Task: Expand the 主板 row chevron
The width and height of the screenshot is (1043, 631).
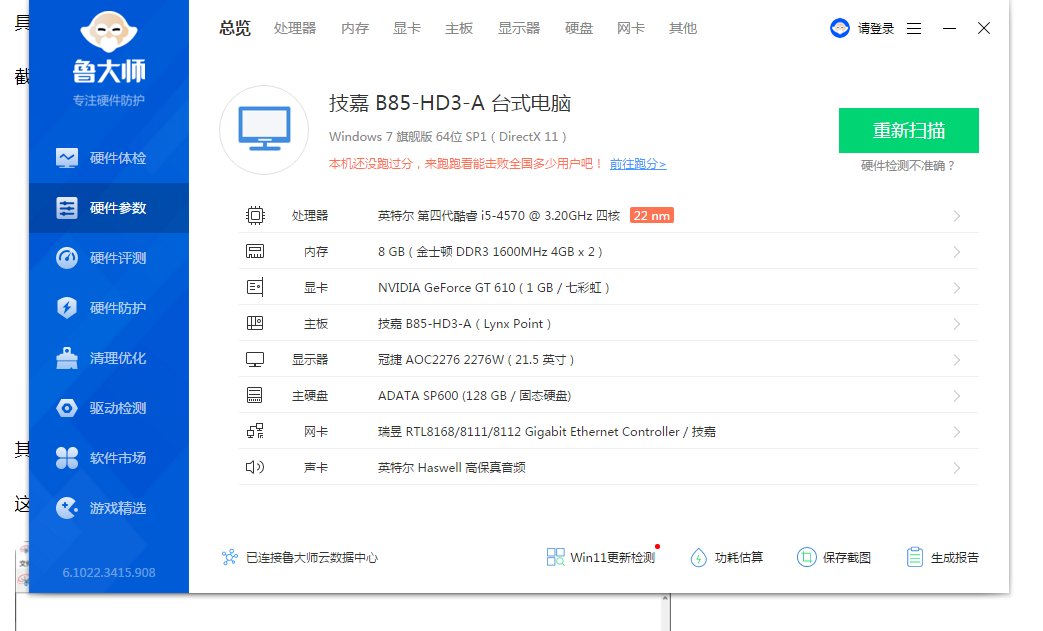Action: [x=957, y=324]
